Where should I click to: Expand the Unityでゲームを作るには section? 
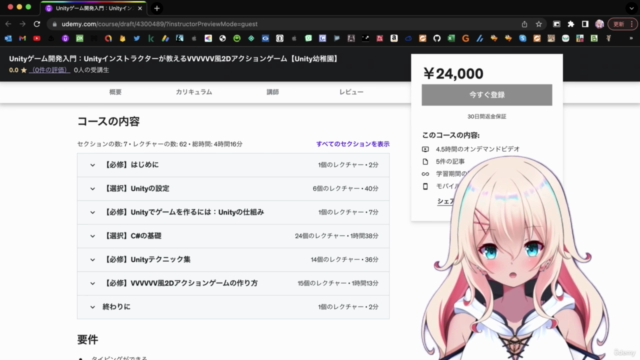coord(233,212)
